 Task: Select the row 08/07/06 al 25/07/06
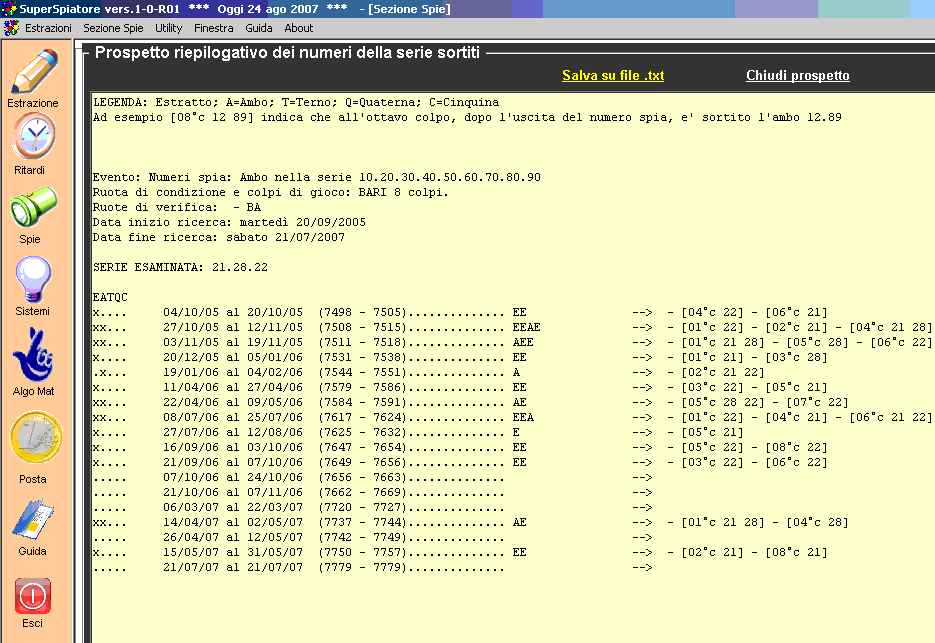pos(512,417)
